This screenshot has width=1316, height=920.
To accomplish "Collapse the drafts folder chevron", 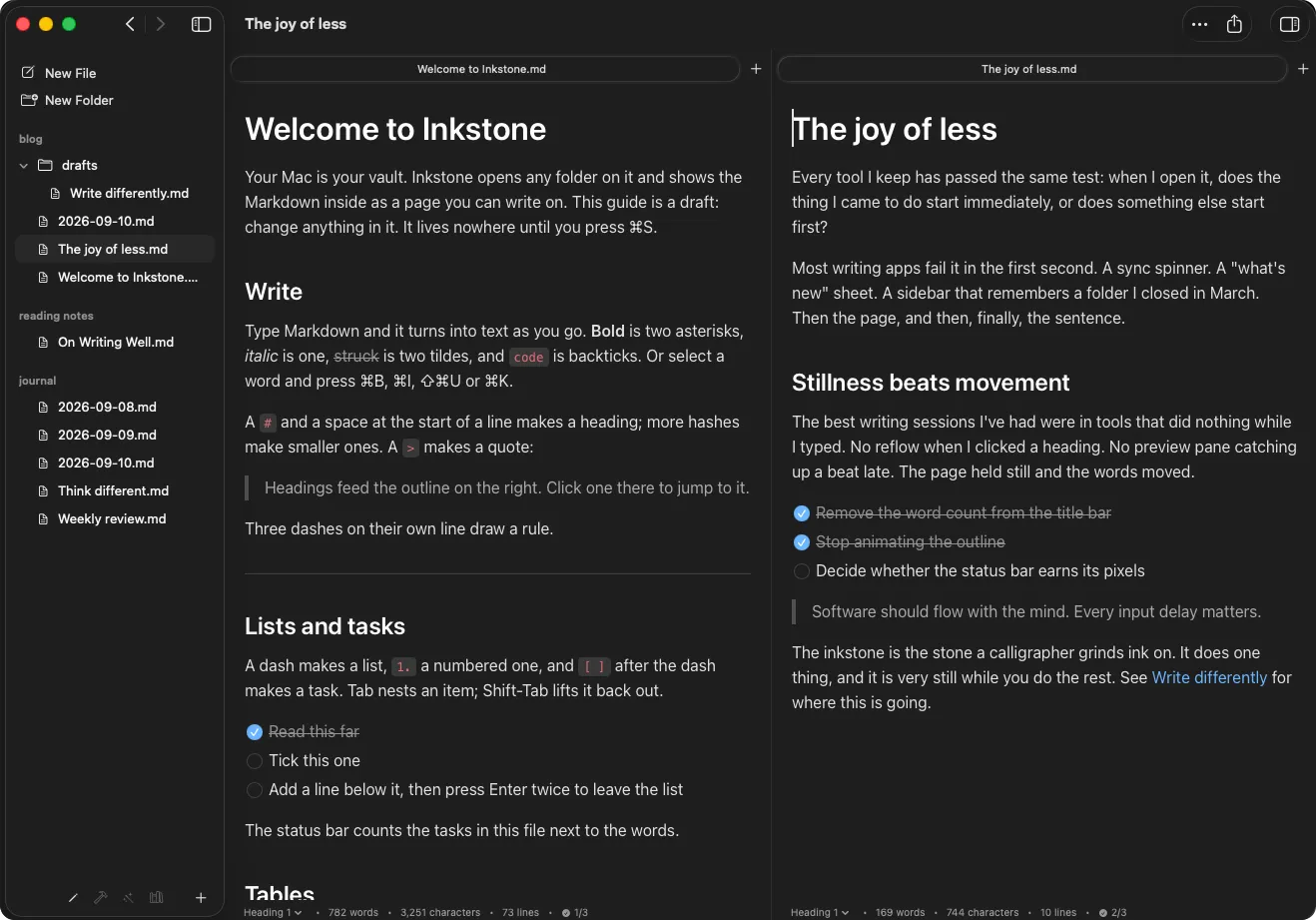I will coord(24,165).
